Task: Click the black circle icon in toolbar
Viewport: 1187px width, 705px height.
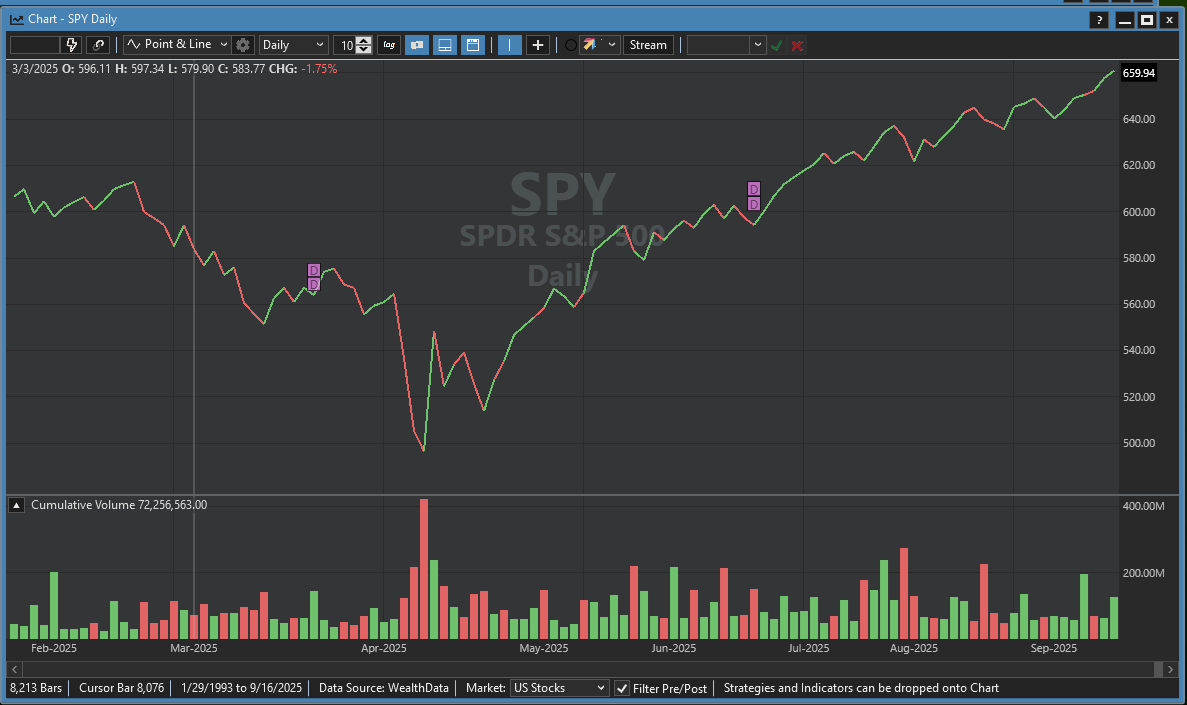Action: tap(571, 45)
